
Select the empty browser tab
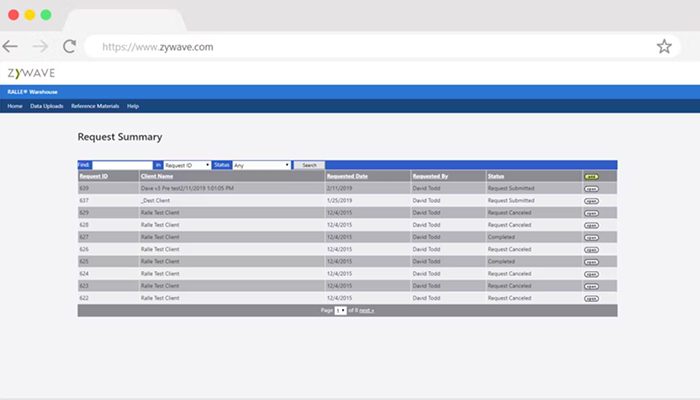coord(125,21)
